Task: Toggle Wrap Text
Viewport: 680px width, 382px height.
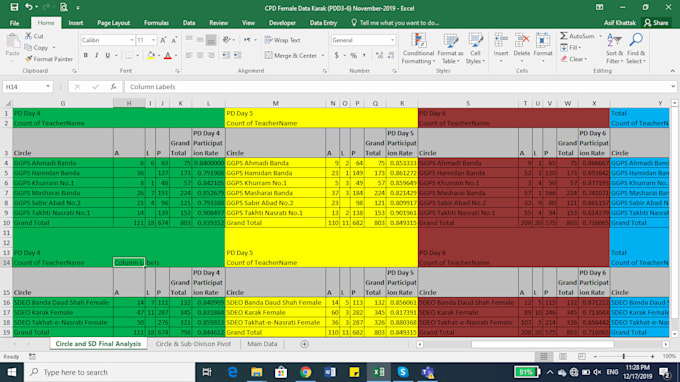Action: click(x=282, y=40)
